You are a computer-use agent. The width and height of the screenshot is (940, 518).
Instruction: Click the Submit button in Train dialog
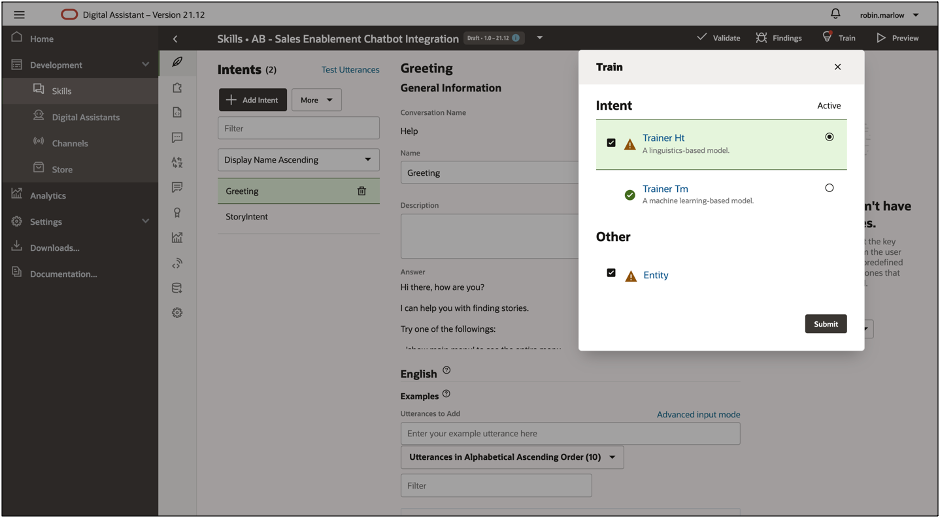(825, 324)
